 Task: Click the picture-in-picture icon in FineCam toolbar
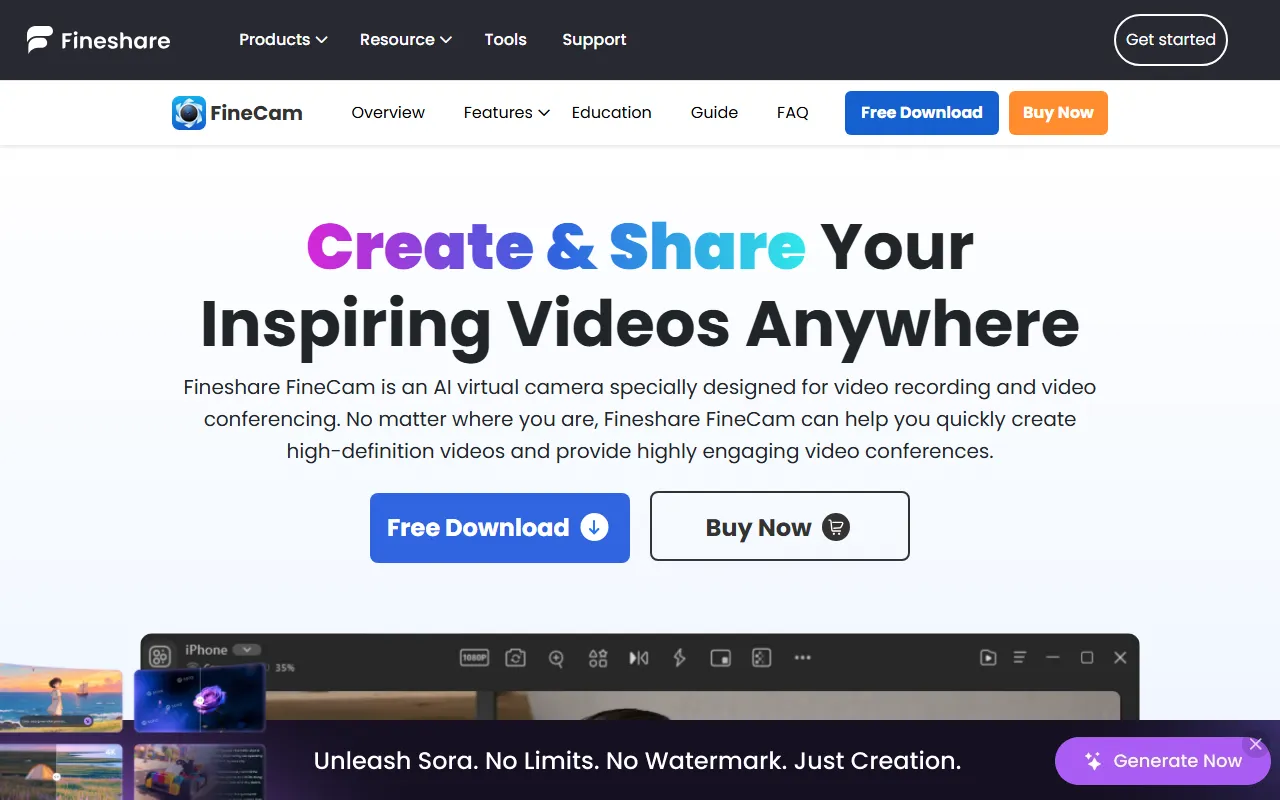coord(721,658)
